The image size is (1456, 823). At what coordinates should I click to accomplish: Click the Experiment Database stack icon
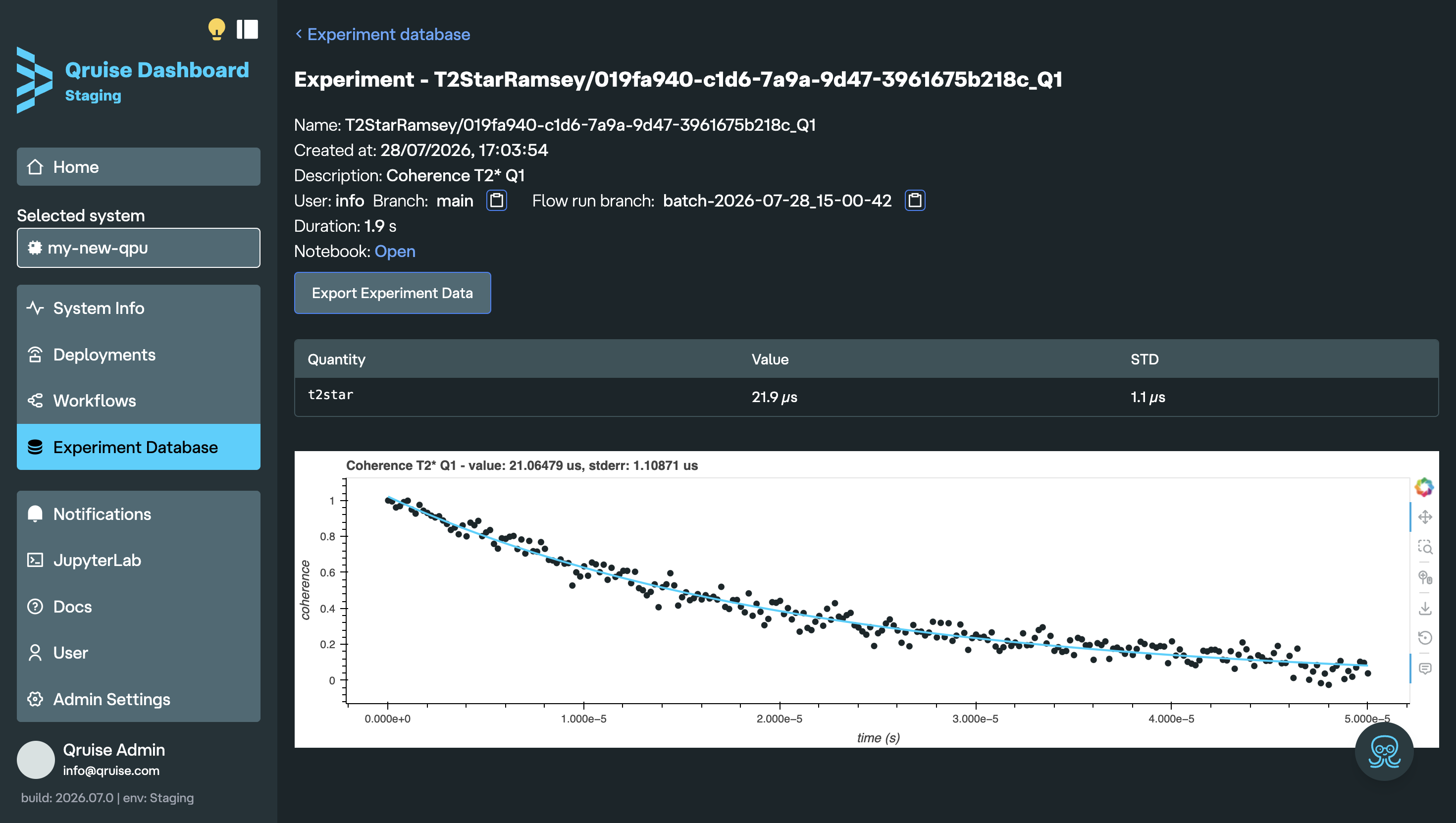35,447
